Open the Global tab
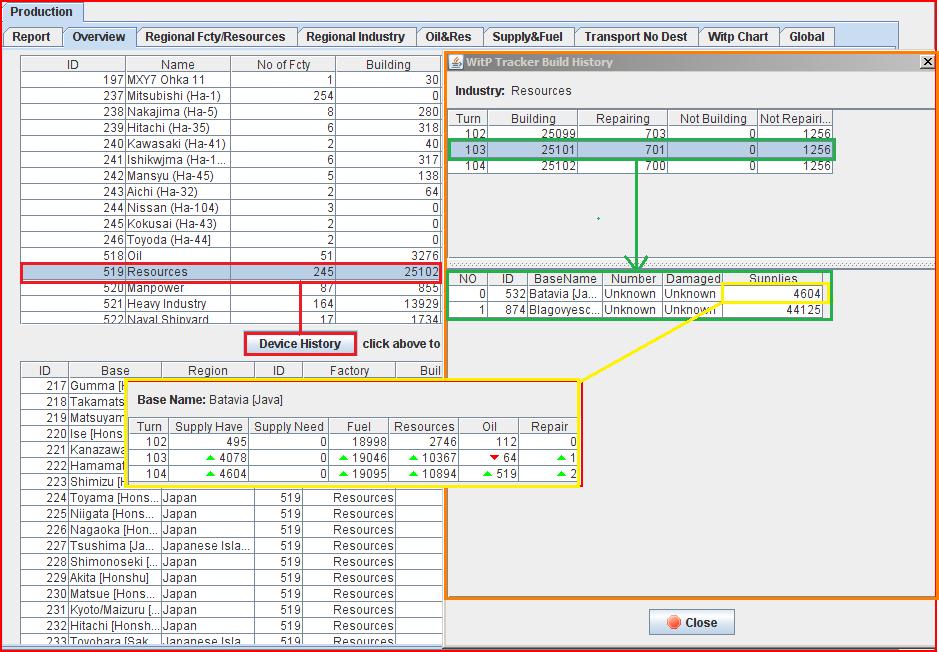 (x=807, y=37)
